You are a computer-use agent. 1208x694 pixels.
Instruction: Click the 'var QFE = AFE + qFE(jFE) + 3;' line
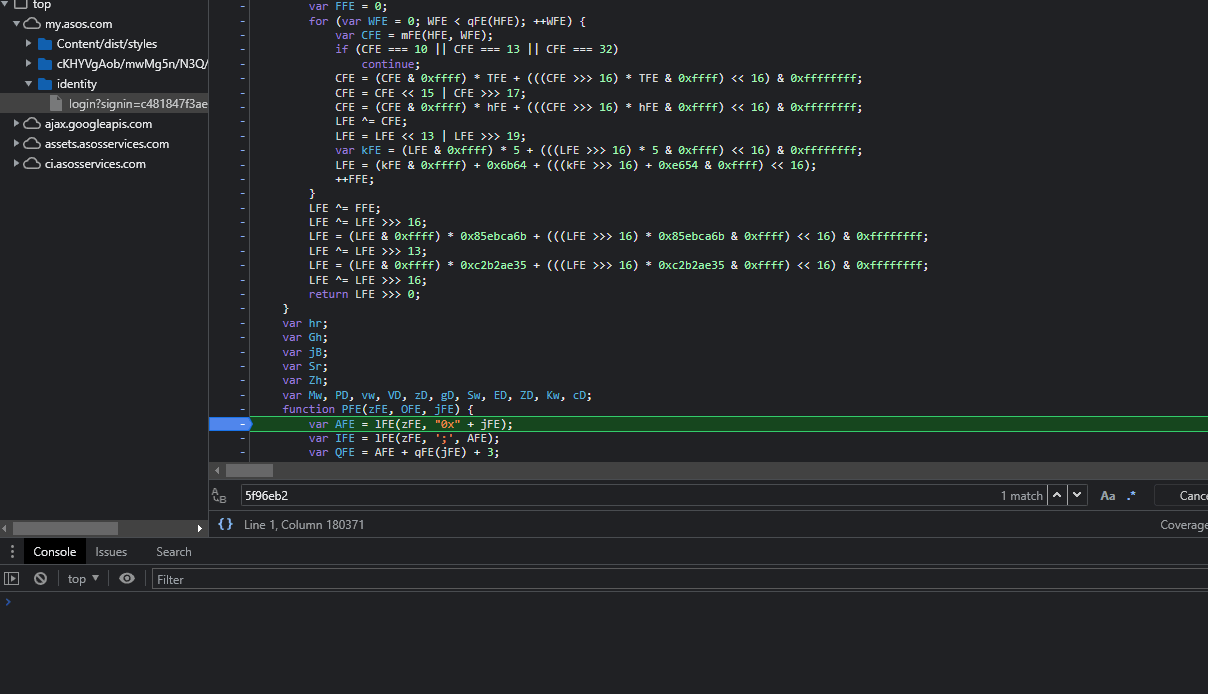[x=404, y=452]
